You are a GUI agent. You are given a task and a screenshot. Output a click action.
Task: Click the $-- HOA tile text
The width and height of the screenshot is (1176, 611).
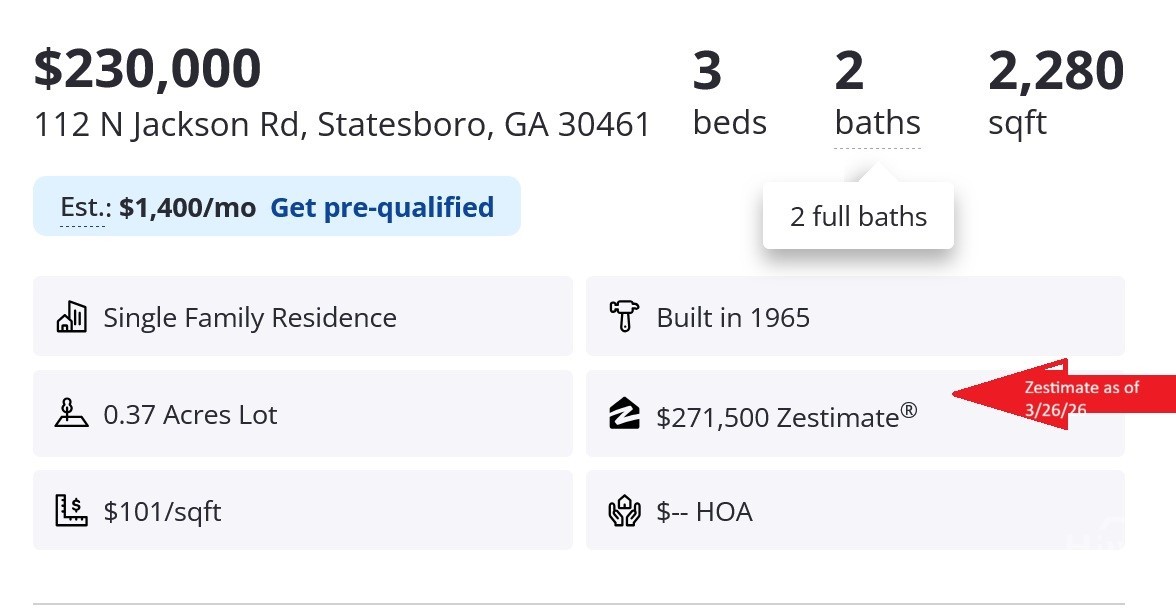pyautogui.click(x=704, y=512)
